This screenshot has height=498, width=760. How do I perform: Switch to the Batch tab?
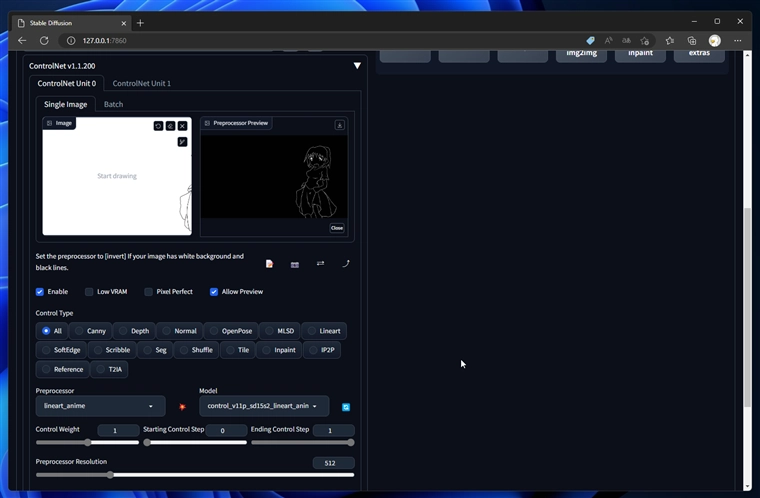click(113, 104)
